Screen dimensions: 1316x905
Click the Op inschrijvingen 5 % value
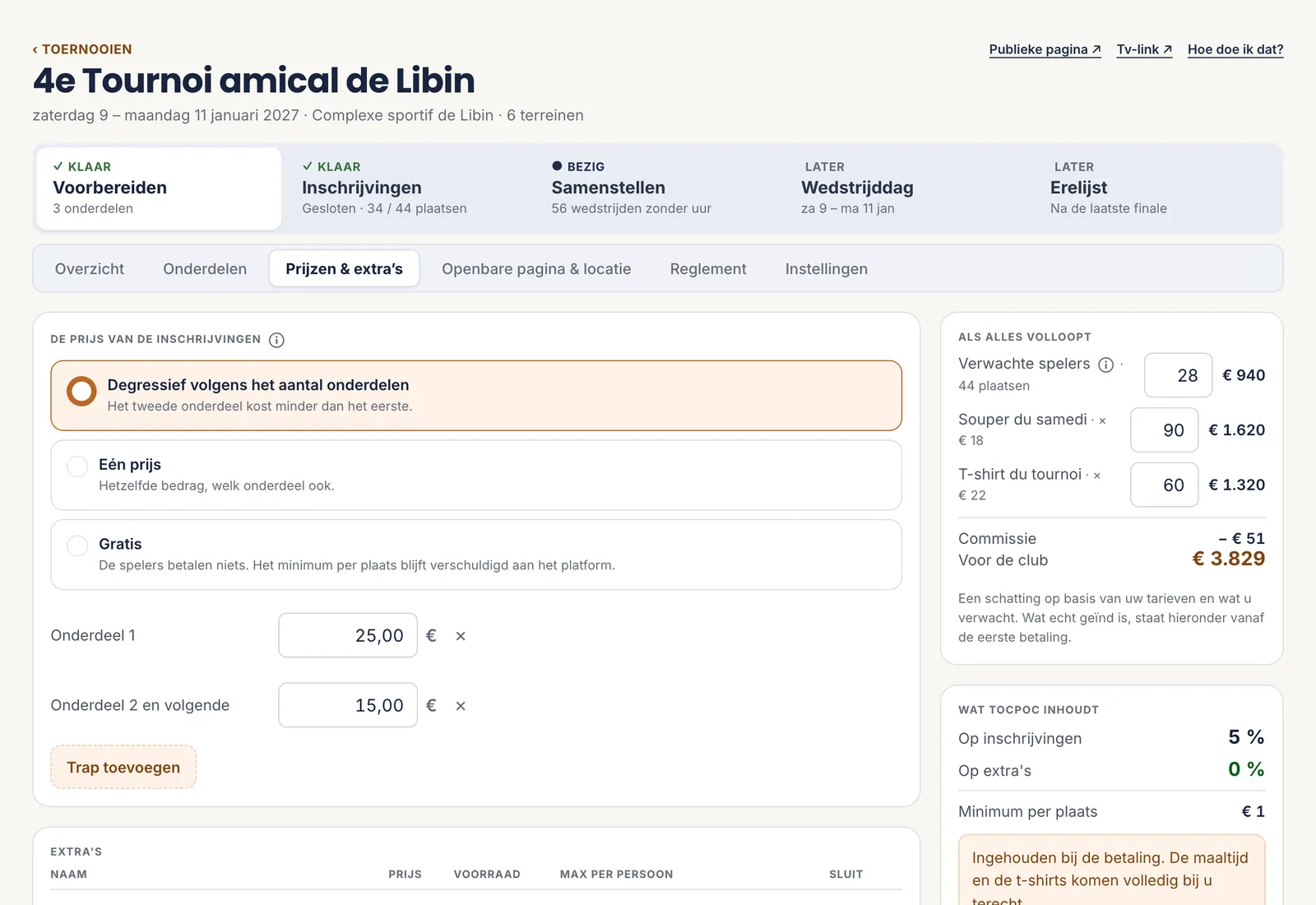pos(1246,737)
